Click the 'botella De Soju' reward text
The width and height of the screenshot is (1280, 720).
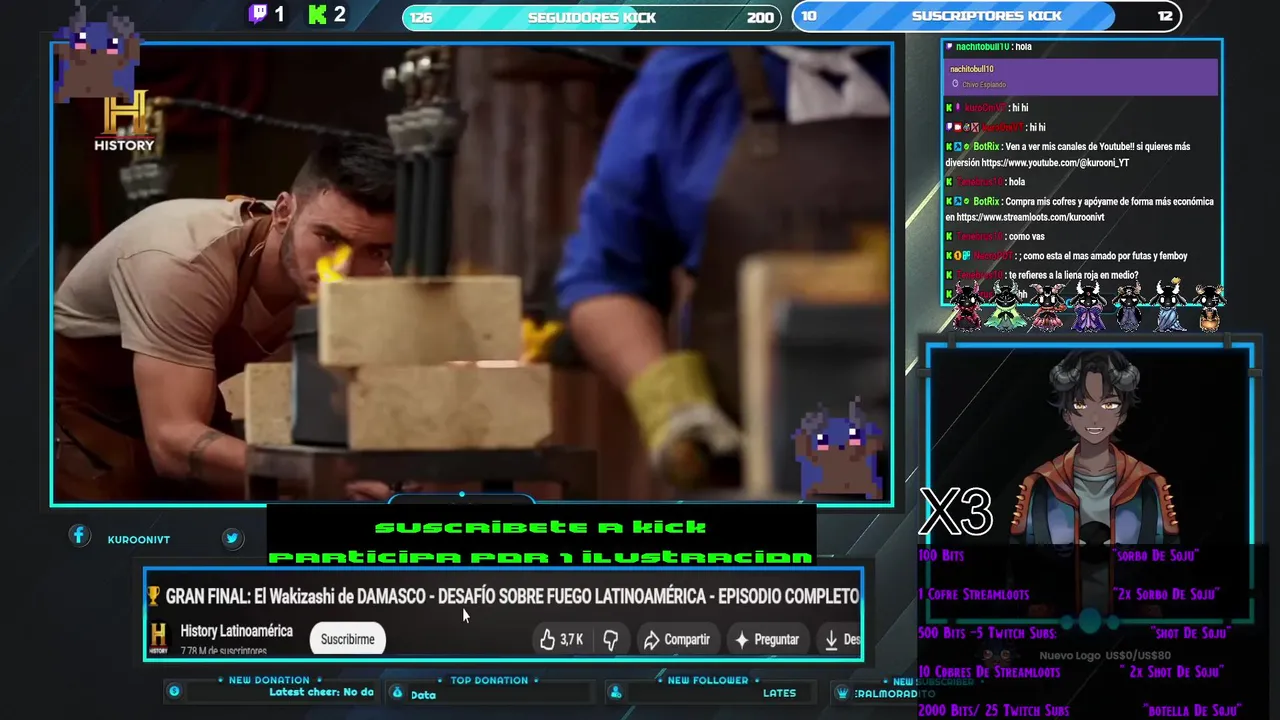pyautogui.click(x=1190, y=711)
